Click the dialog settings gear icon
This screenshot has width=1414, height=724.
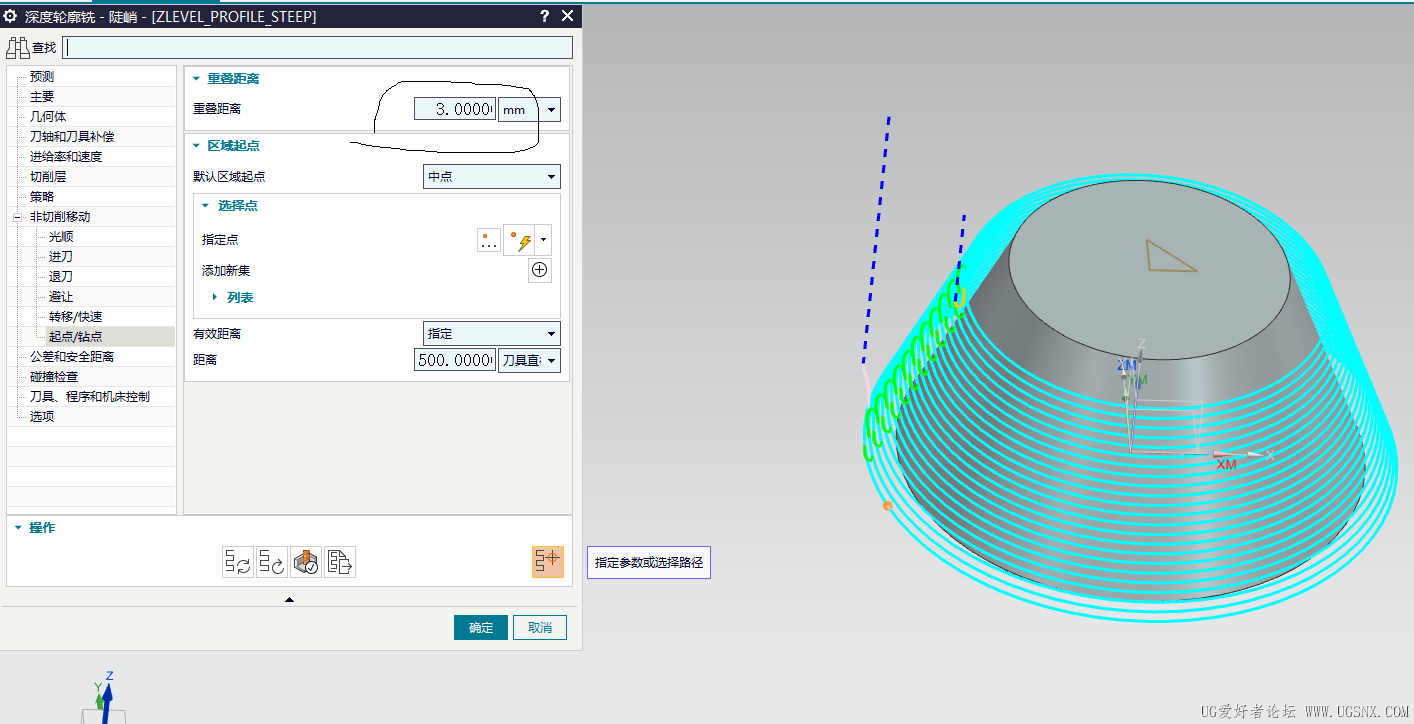(12, 16)
